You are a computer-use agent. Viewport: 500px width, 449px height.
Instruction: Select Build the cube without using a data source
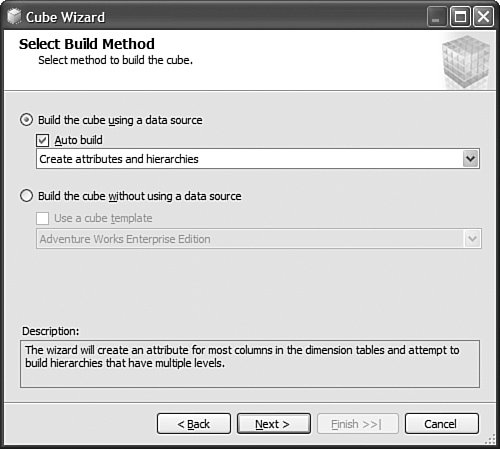[x=27, y=196]
